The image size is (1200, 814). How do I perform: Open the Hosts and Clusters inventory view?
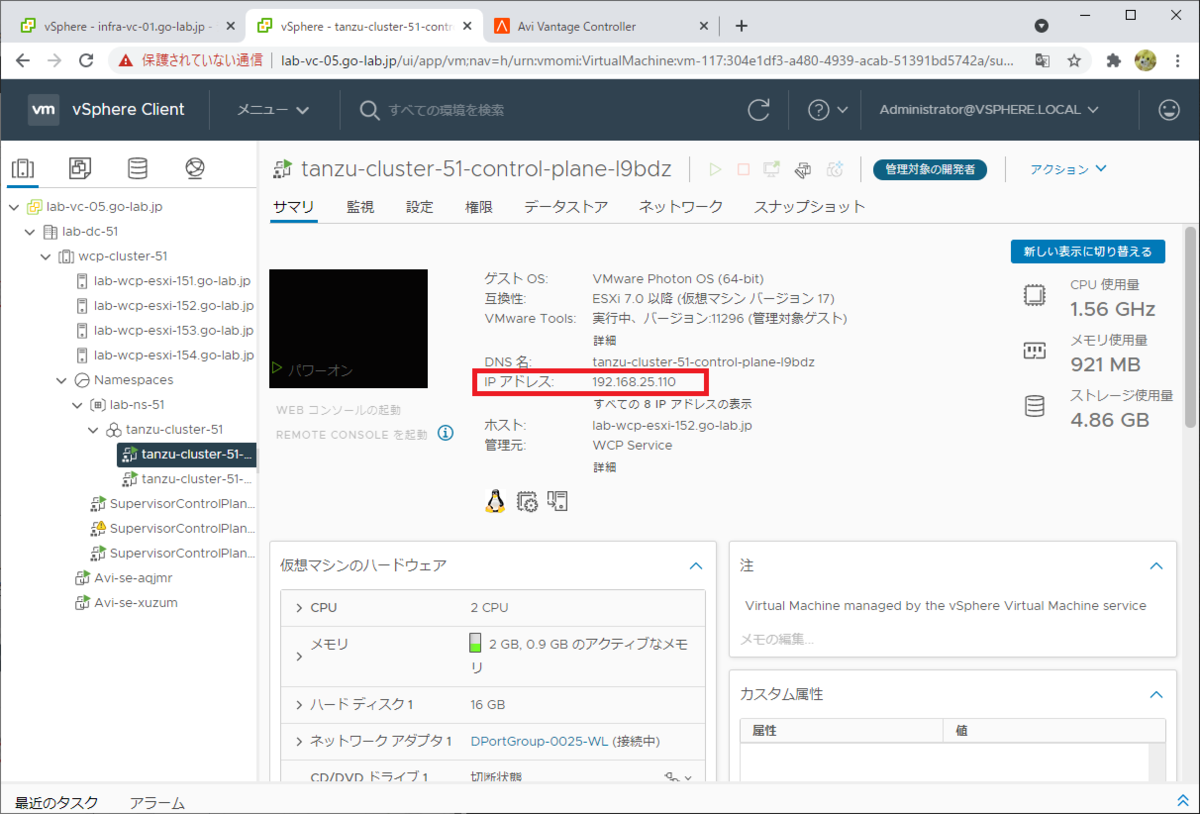tap(23, 168)
